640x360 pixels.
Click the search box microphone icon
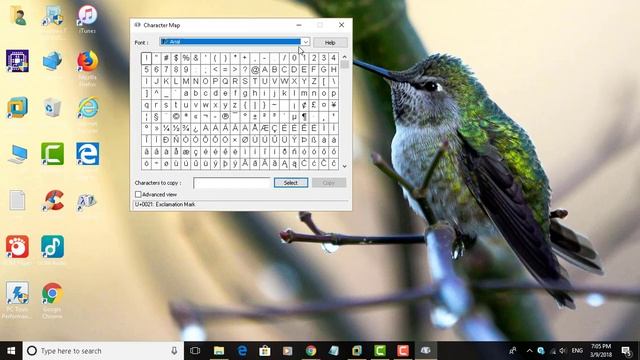[174, 351]
